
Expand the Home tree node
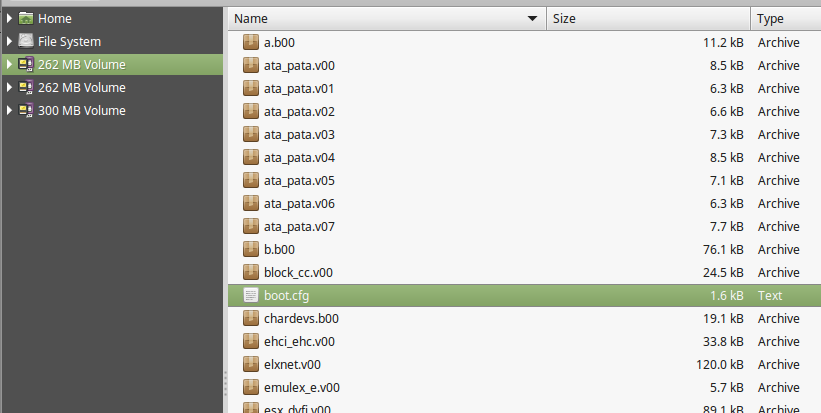(x=9, y=18)
